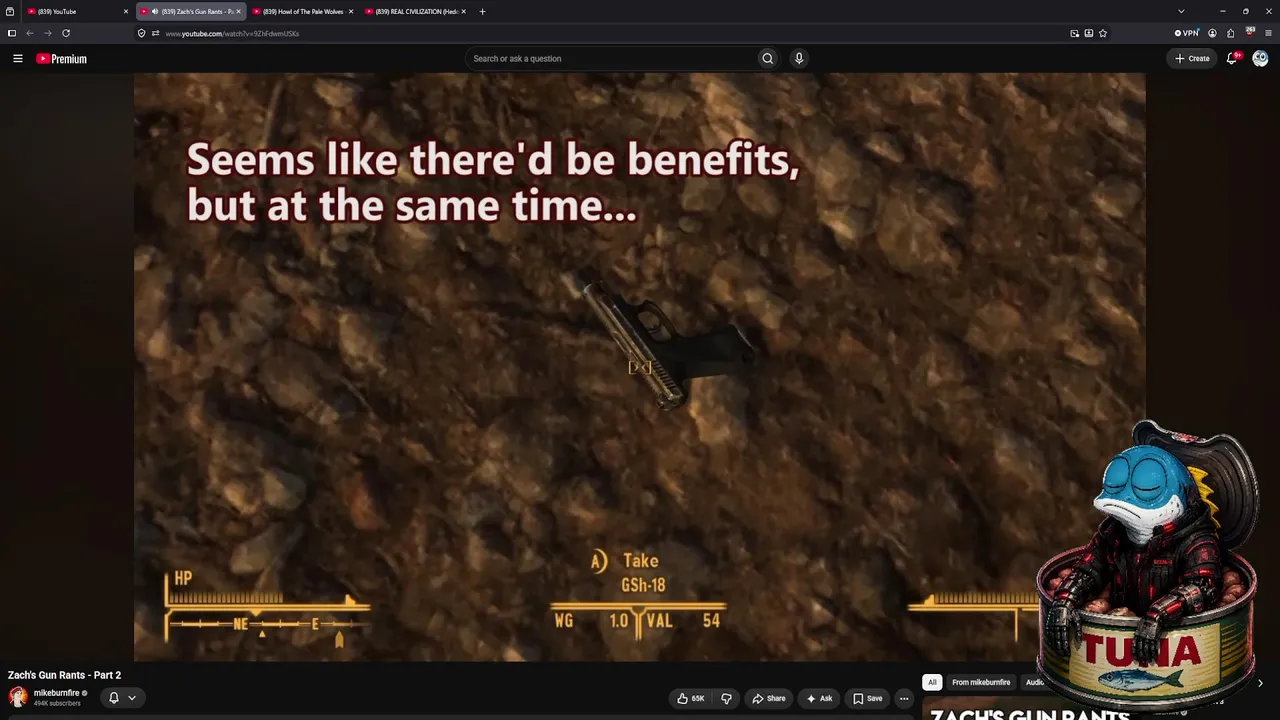1280x720 pixels.
Task: Click the 'Zach's Gun Rants - Part 2' title
Action: click(x=64, y=675)
